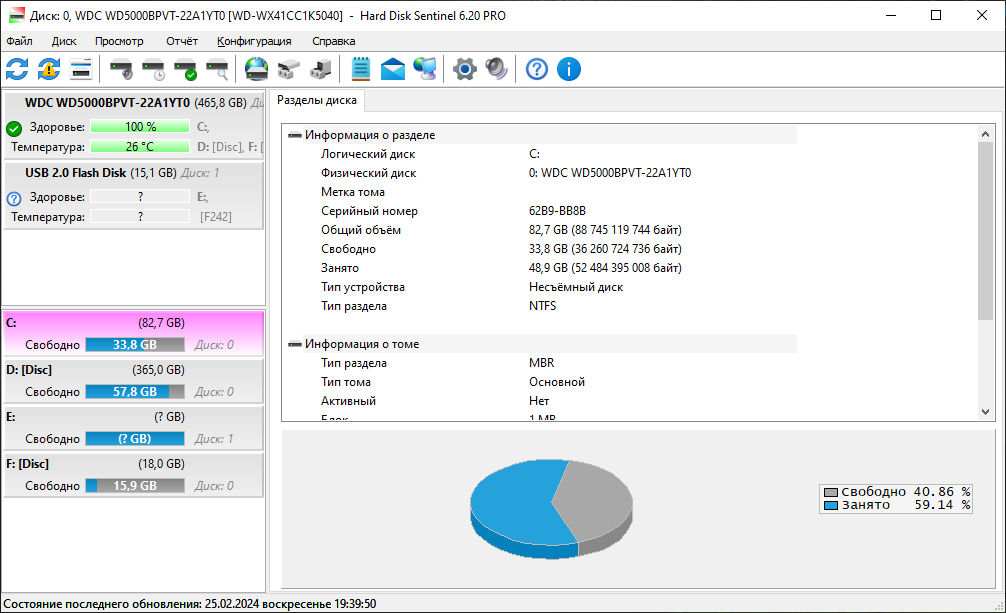Viewport: 1006px width, 613px height.
Task: Open help via the question mark icon
Action: click(537, 69)
